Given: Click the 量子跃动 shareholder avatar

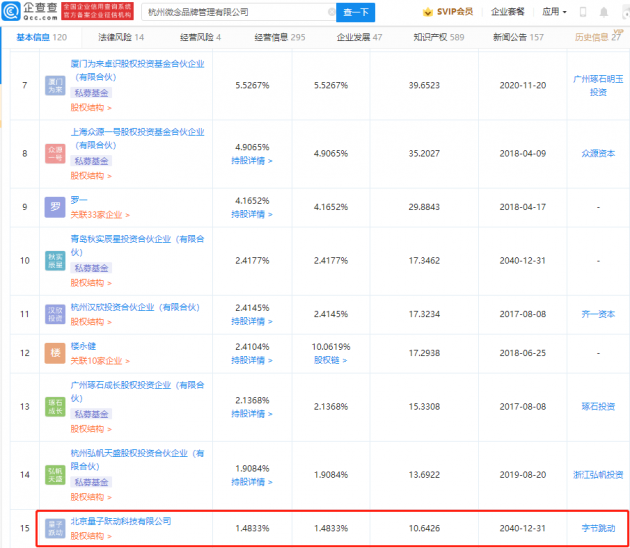Looking at the screenshot, I should coord(55,528).
